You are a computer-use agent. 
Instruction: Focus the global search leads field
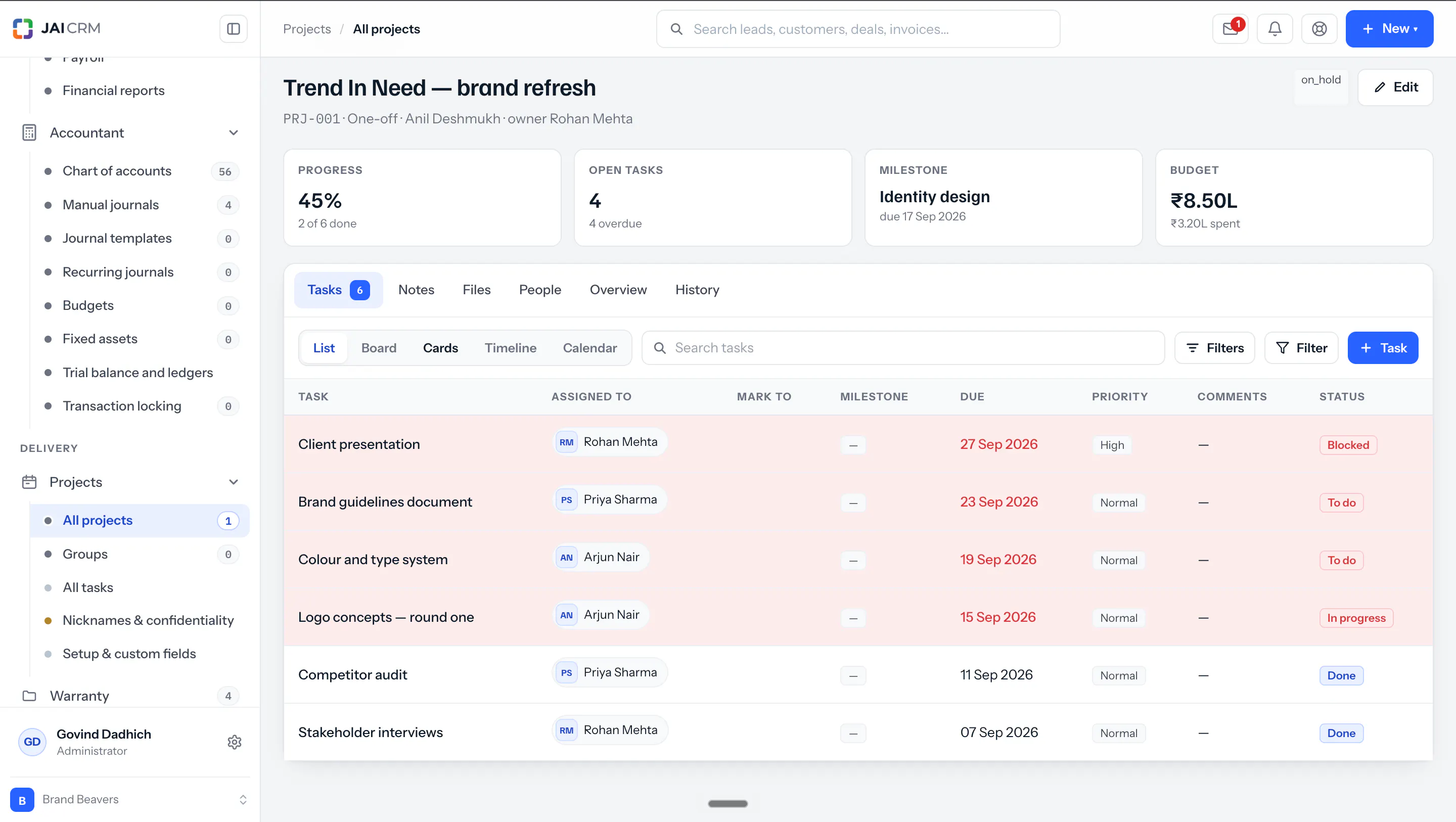[x=857, y=29]
